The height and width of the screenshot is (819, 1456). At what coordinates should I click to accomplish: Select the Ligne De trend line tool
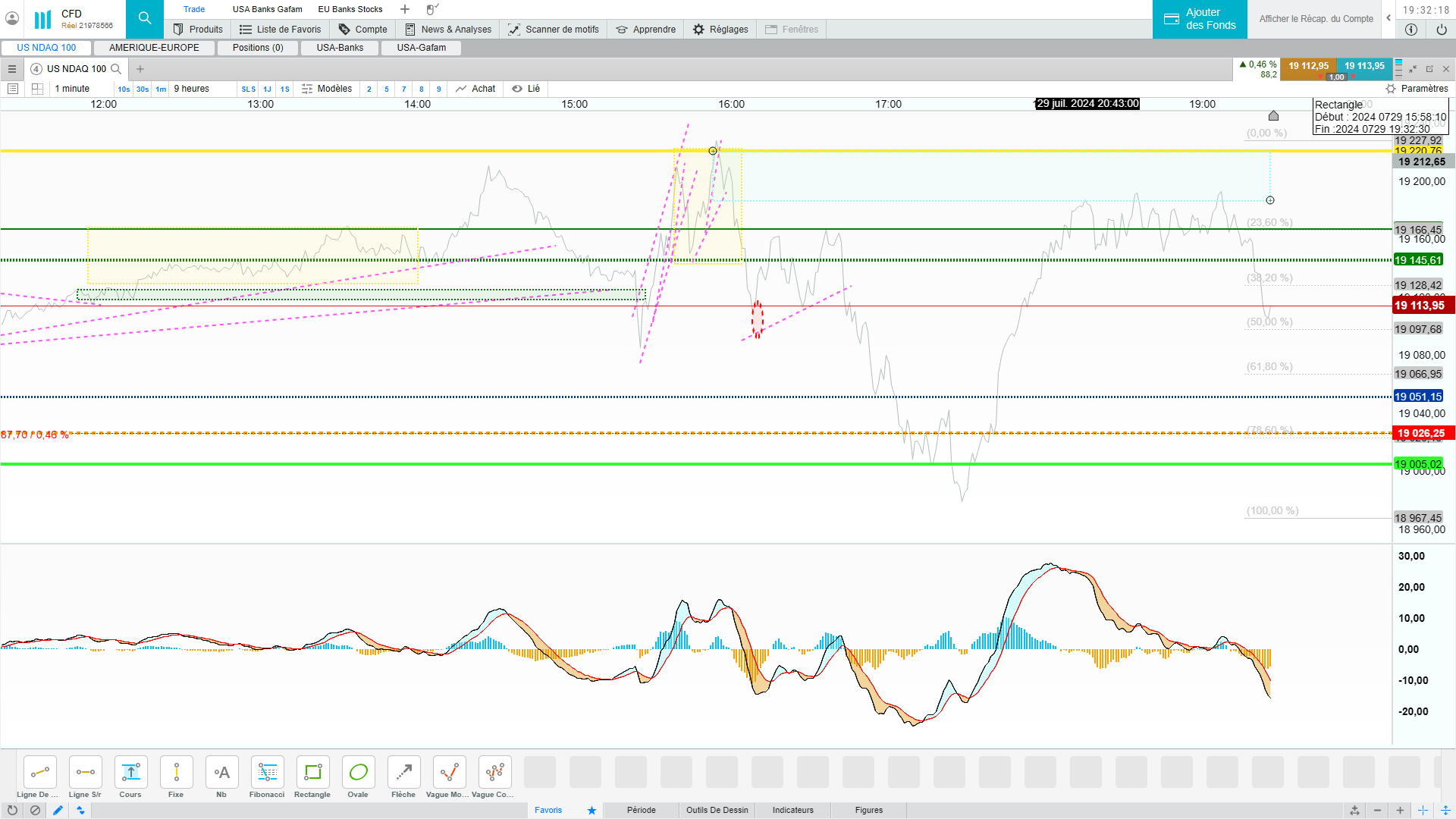point(39,773)
